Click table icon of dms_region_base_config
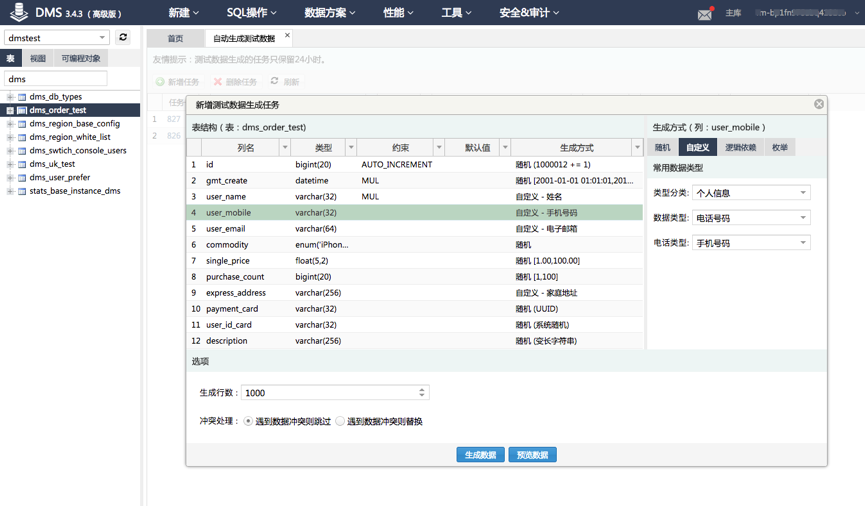Screen dimensions: 865x506 (x=22, y=124)
